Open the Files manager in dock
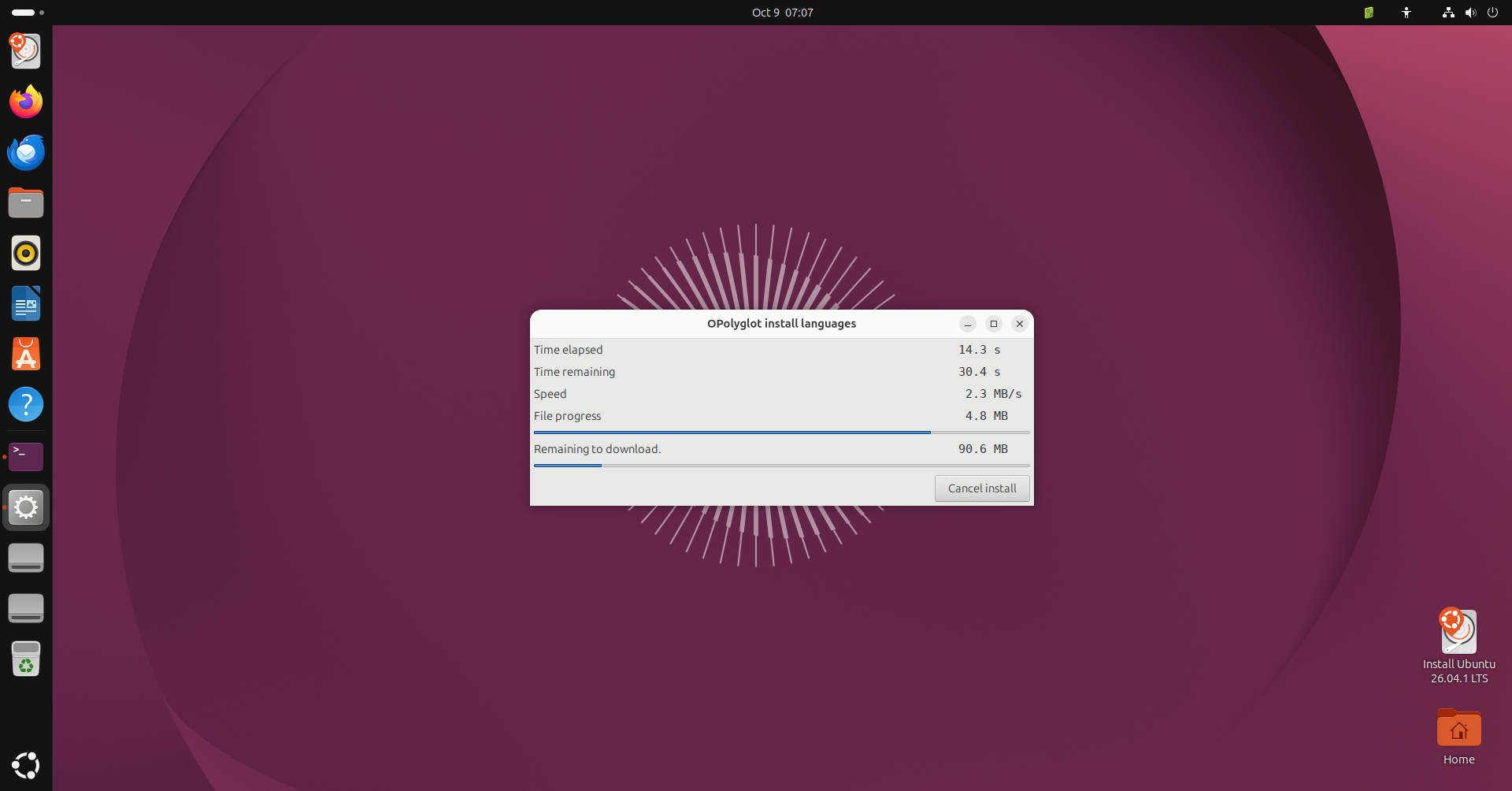Screen dimensions: 1512x791 click(x=26, y=202)
